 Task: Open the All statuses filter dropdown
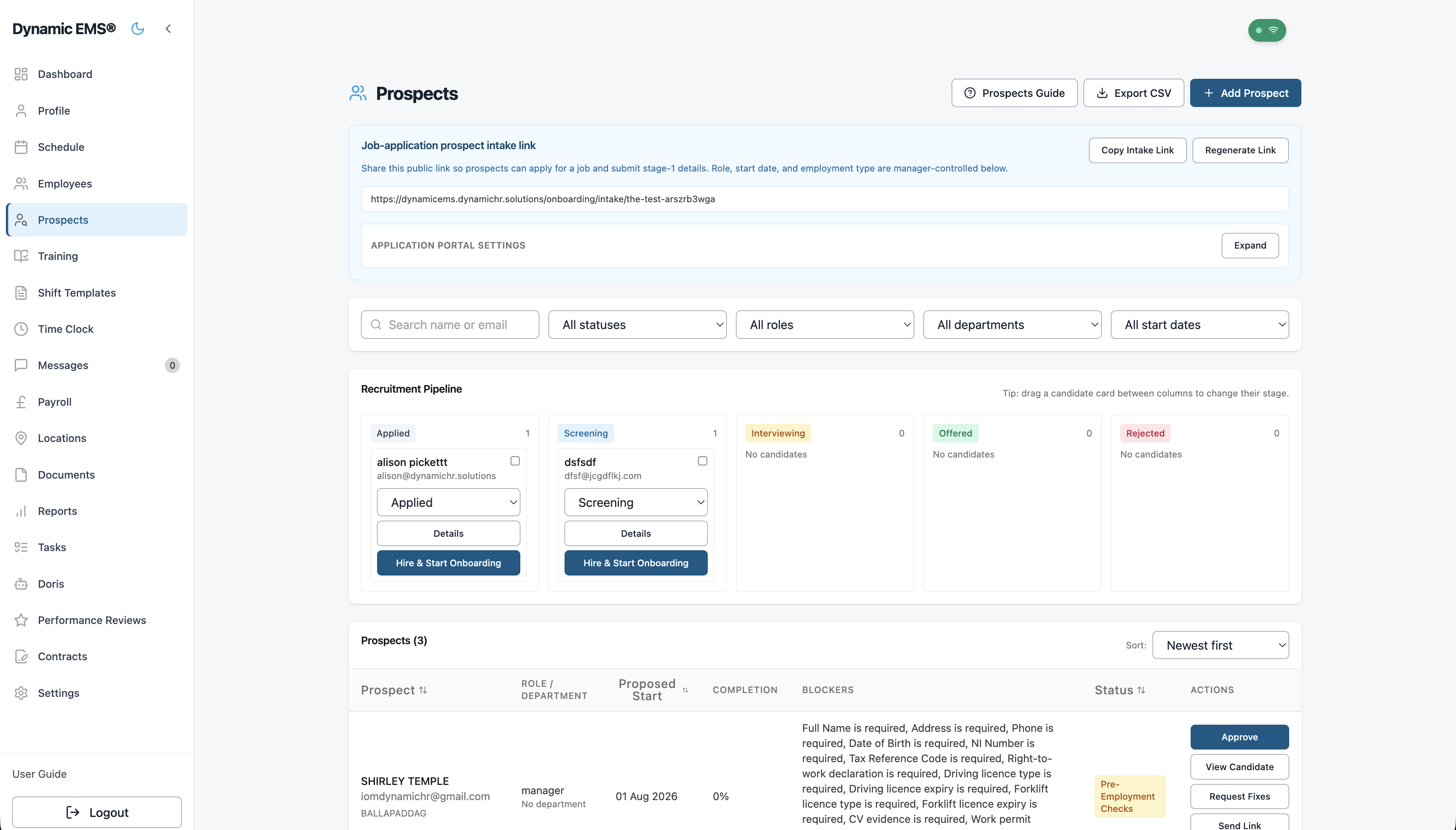pyautogui.click(x=637, y=324)
